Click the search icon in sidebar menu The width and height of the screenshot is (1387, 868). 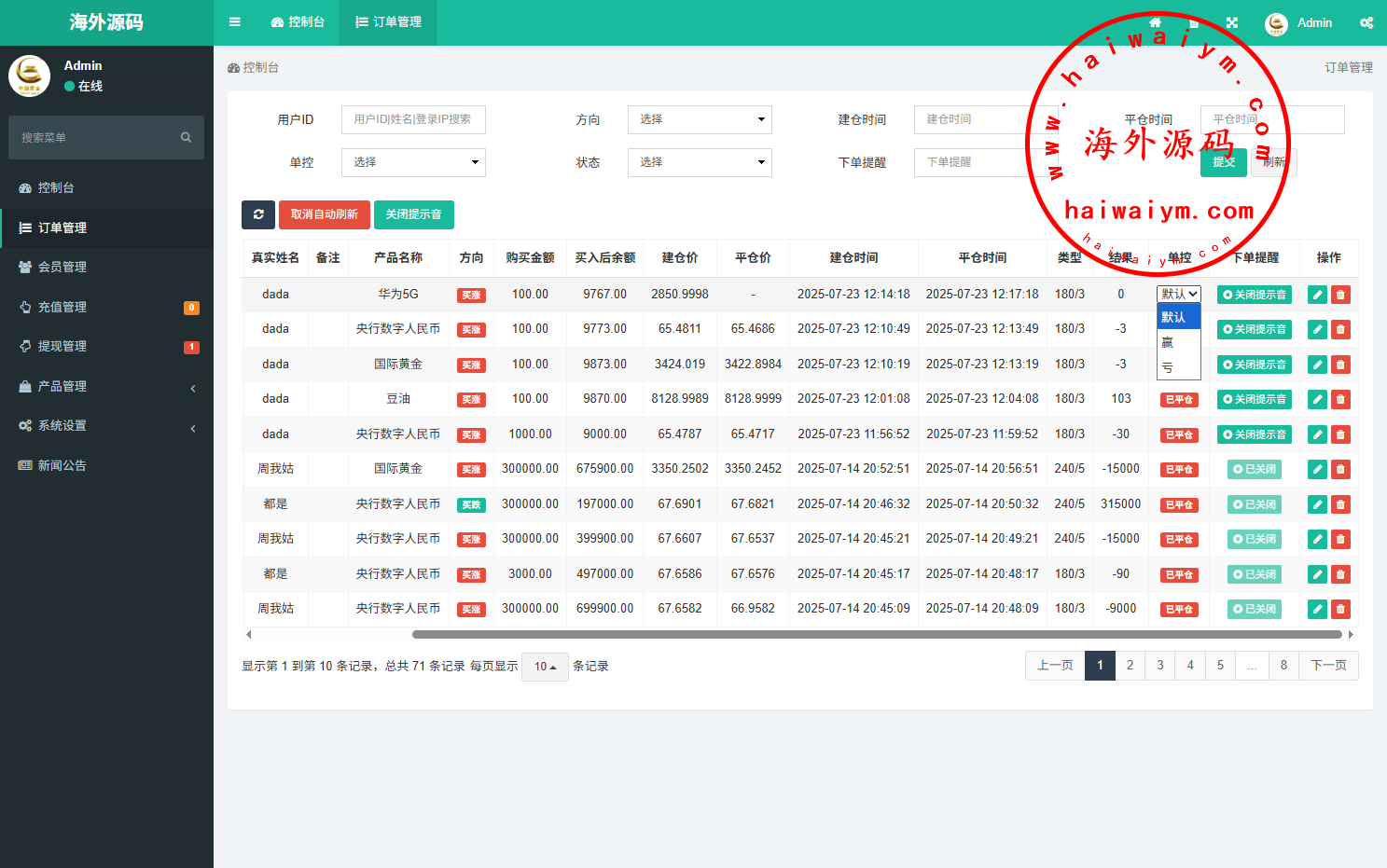tap(186, 138)
